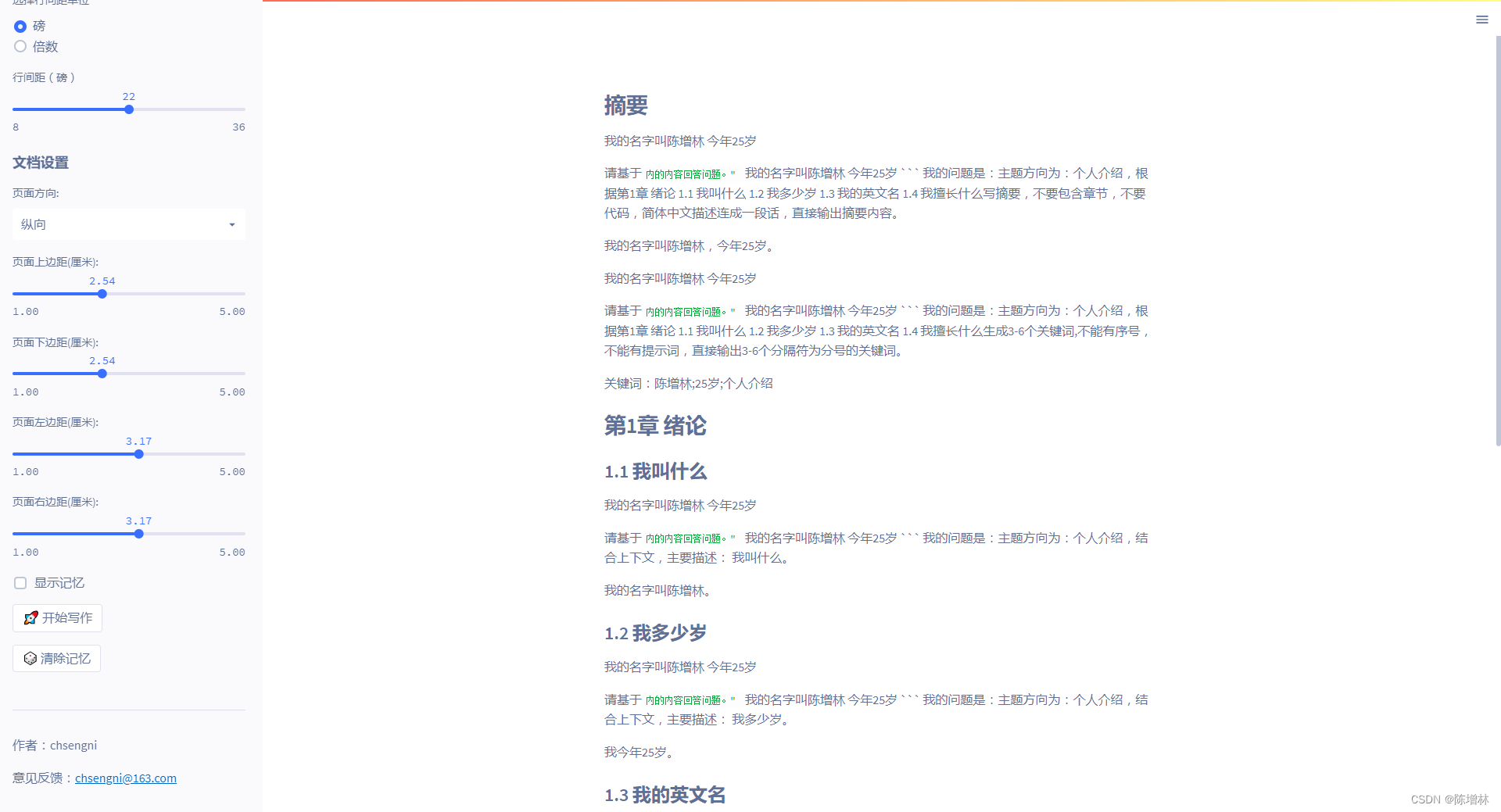Viewport: 1501px width, 812px height.
Task: Click the 我的名字叫陈增林，今年25岁。 paragraph
Action: point(690,246)
